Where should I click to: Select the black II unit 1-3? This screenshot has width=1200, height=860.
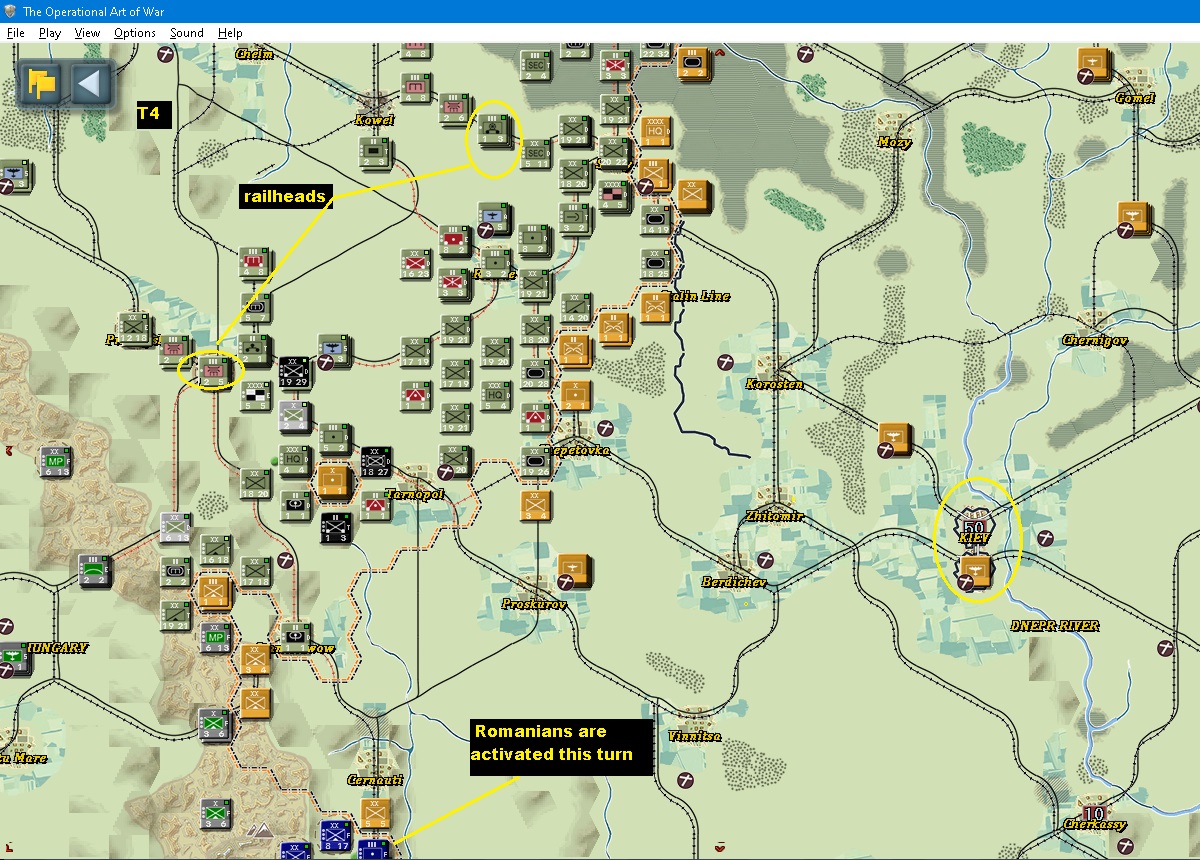point(335,527)
